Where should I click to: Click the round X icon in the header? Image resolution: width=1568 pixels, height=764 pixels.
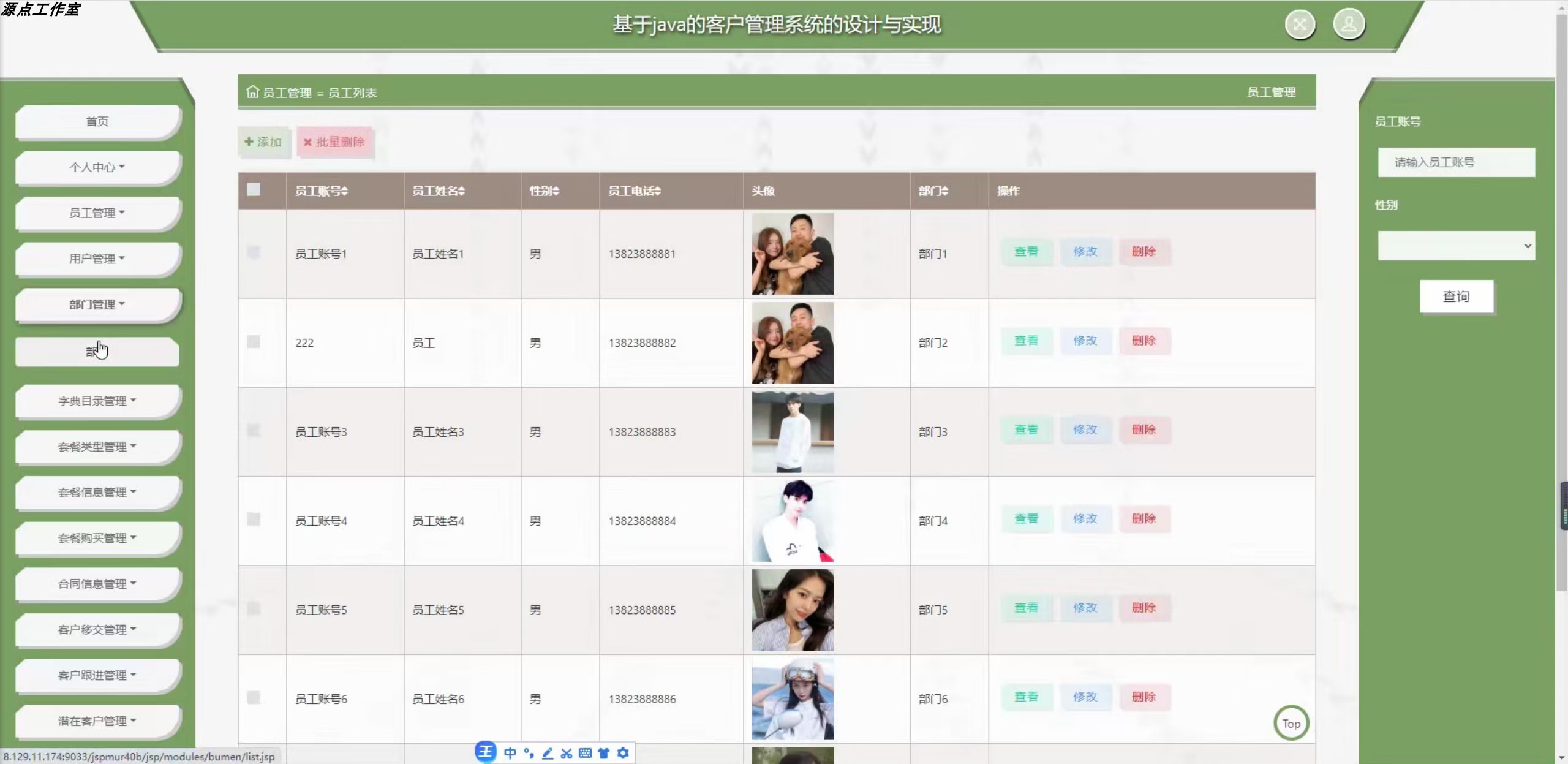(1300, 25)
